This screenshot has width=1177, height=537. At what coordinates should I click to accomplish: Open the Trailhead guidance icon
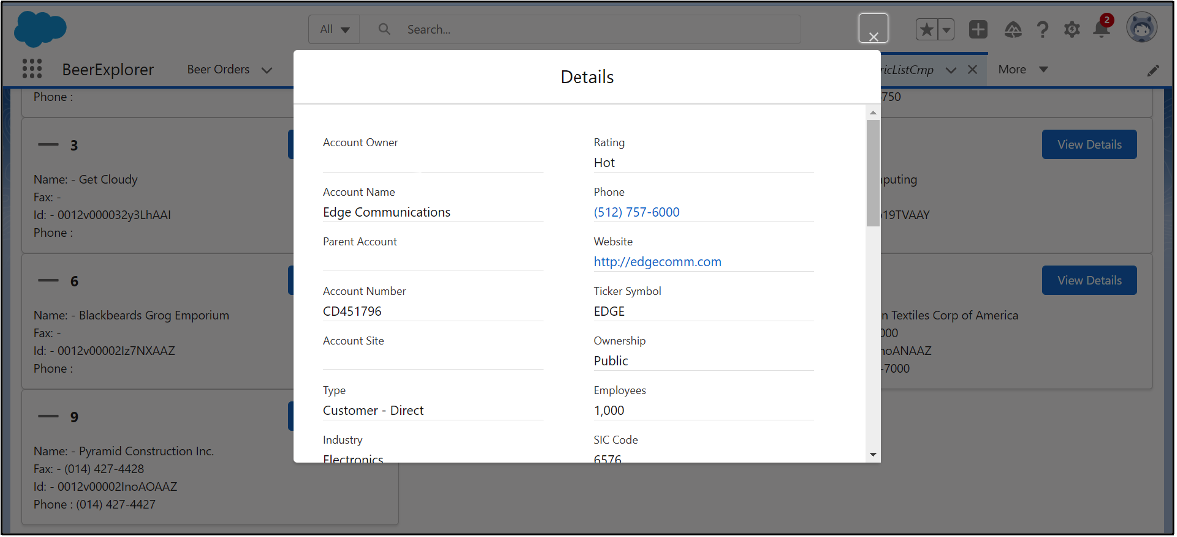coord(1013,29)
